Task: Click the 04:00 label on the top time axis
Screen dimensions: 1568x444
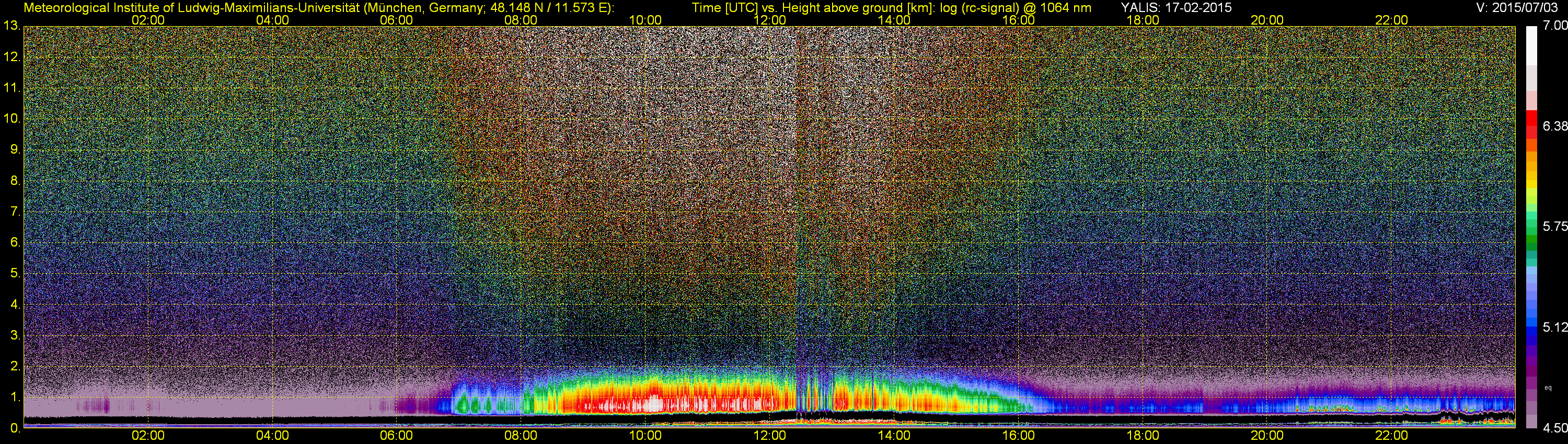Action: click(x=272, y=20)
